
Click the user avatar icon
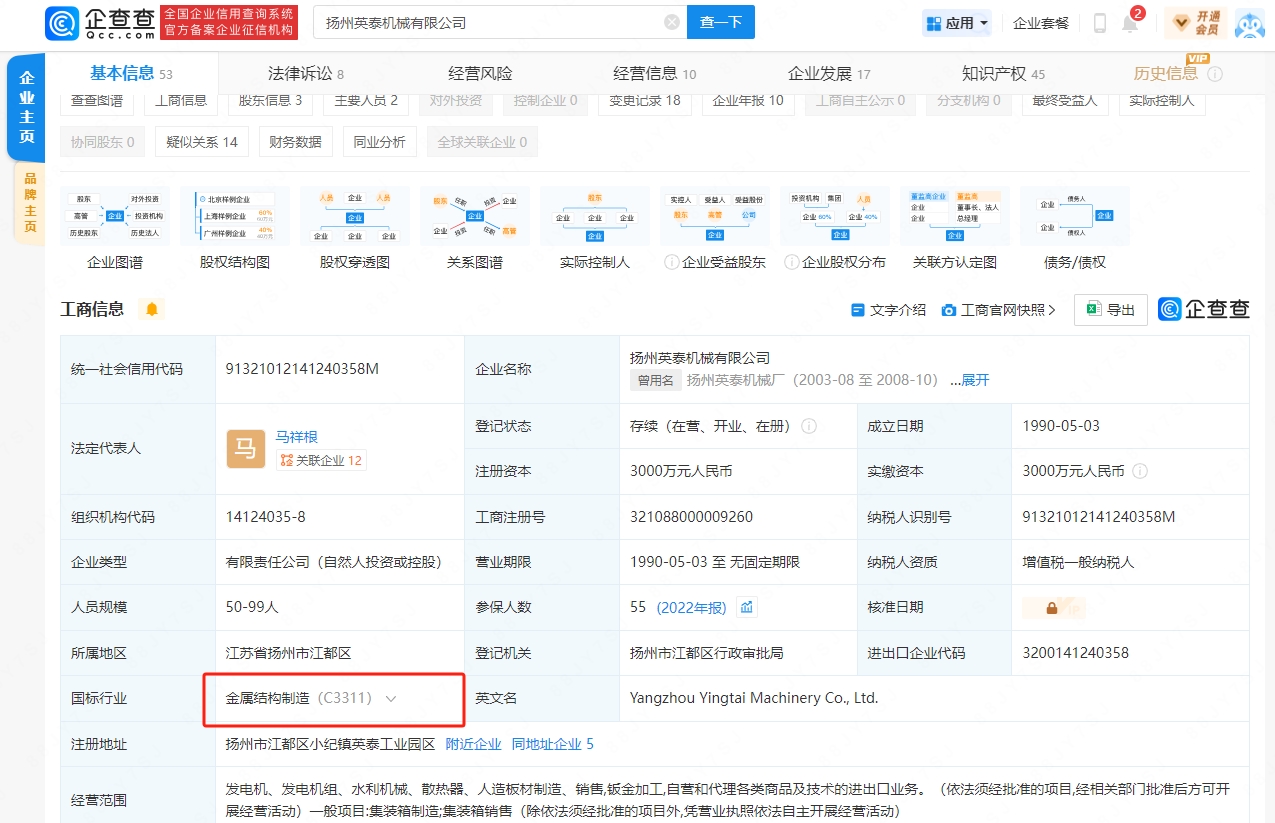pos(1250,23)
